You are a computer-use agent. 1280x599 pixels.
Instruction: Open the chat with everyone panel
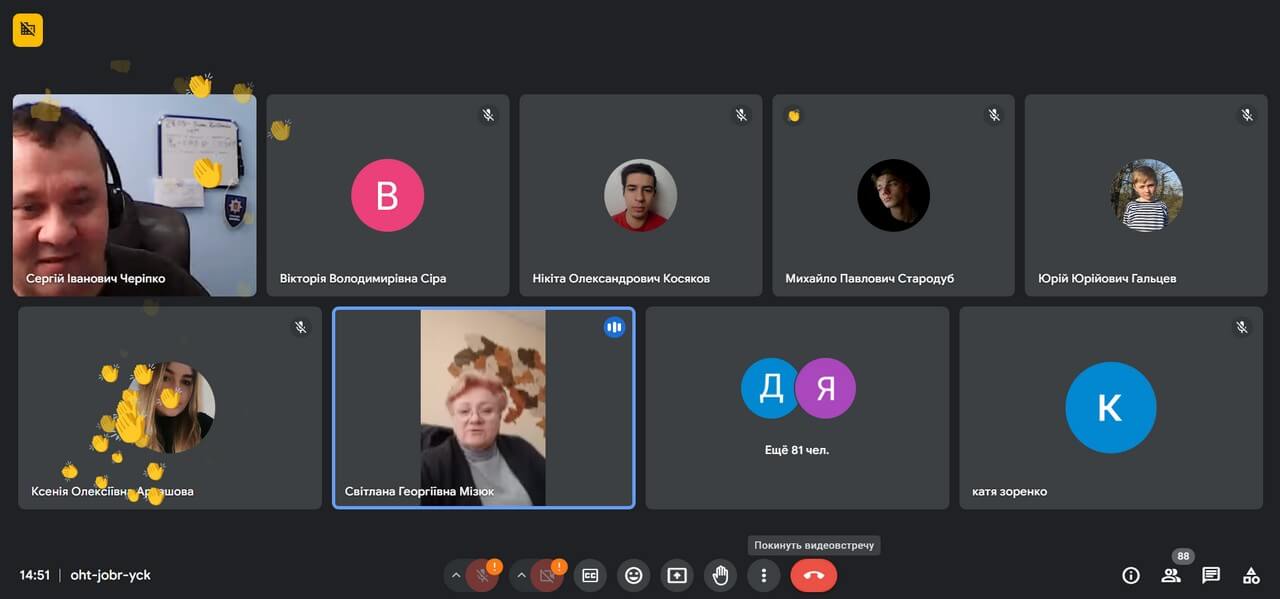click(x=1211, y=575)
